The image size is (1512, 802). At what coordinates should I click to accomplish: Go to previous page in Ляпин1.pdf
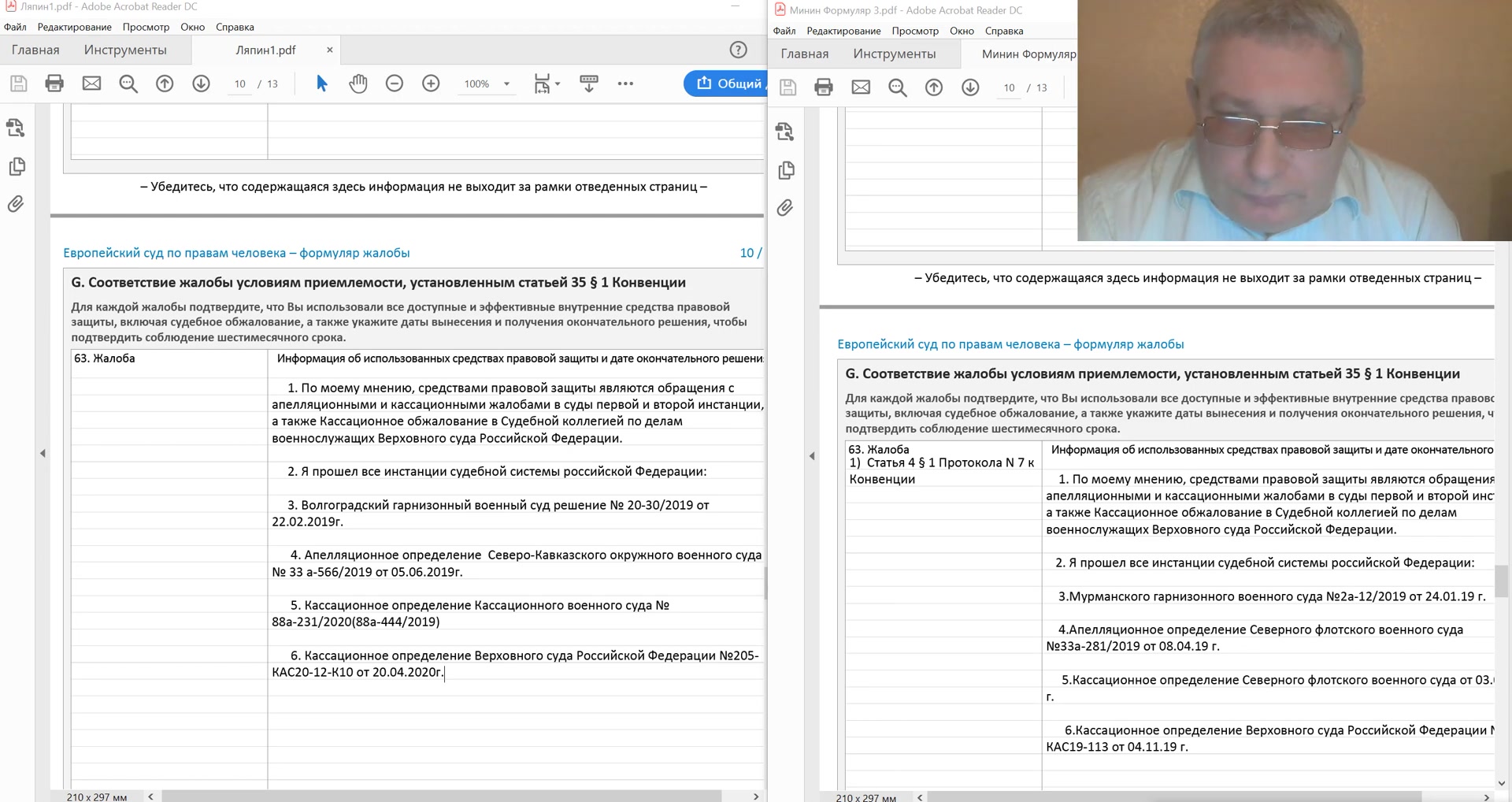pyautogui.click(x=165, y=84)
